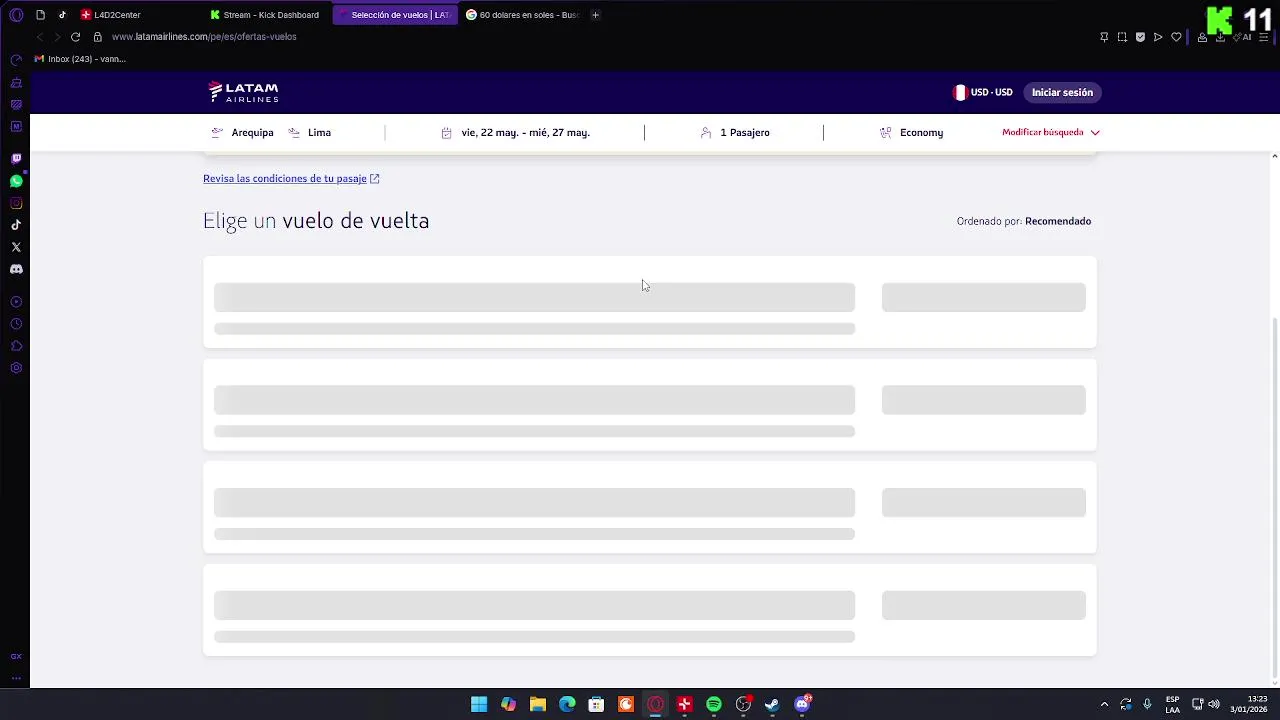Switch to Stream - Kick Dashboard tab
The height and width of the screenshot is (720, 1280).
(265, 15)
